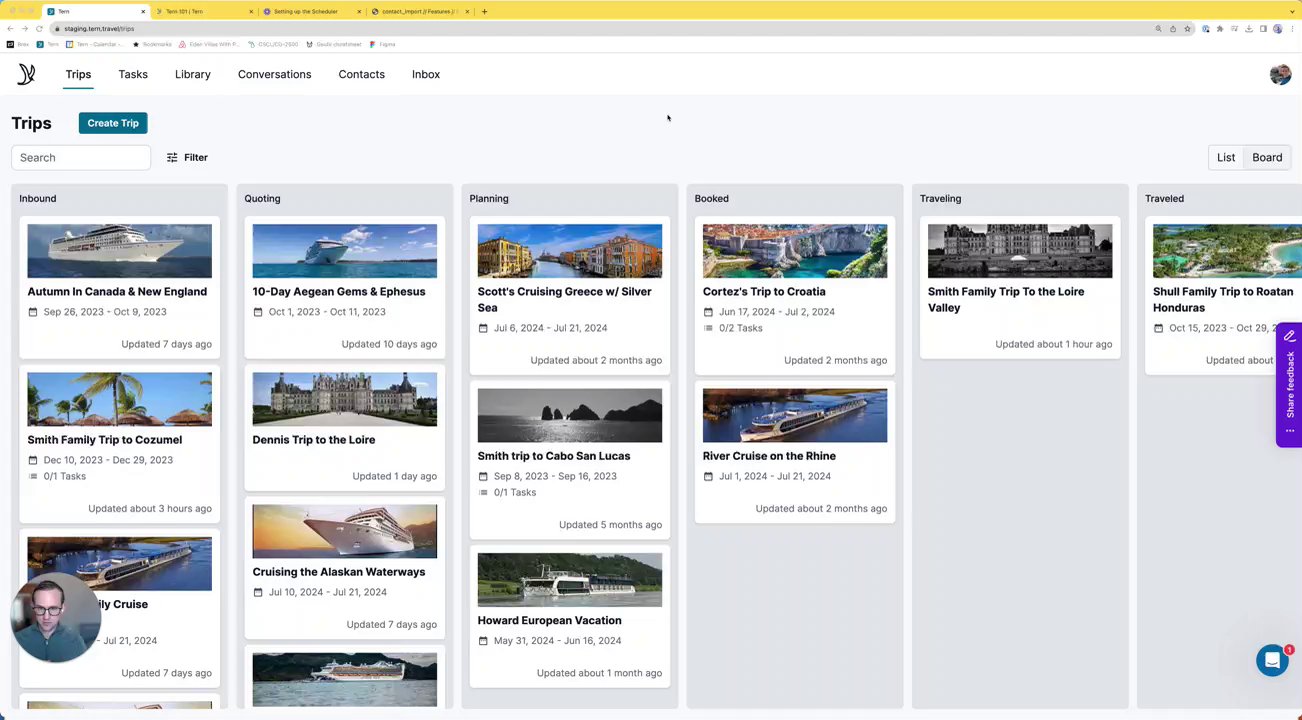The width and height of the screenshot is (1302, 720).
Task: Click the calendar icon on Cortez's Croatia card
Action: click(x=708, y=312)
